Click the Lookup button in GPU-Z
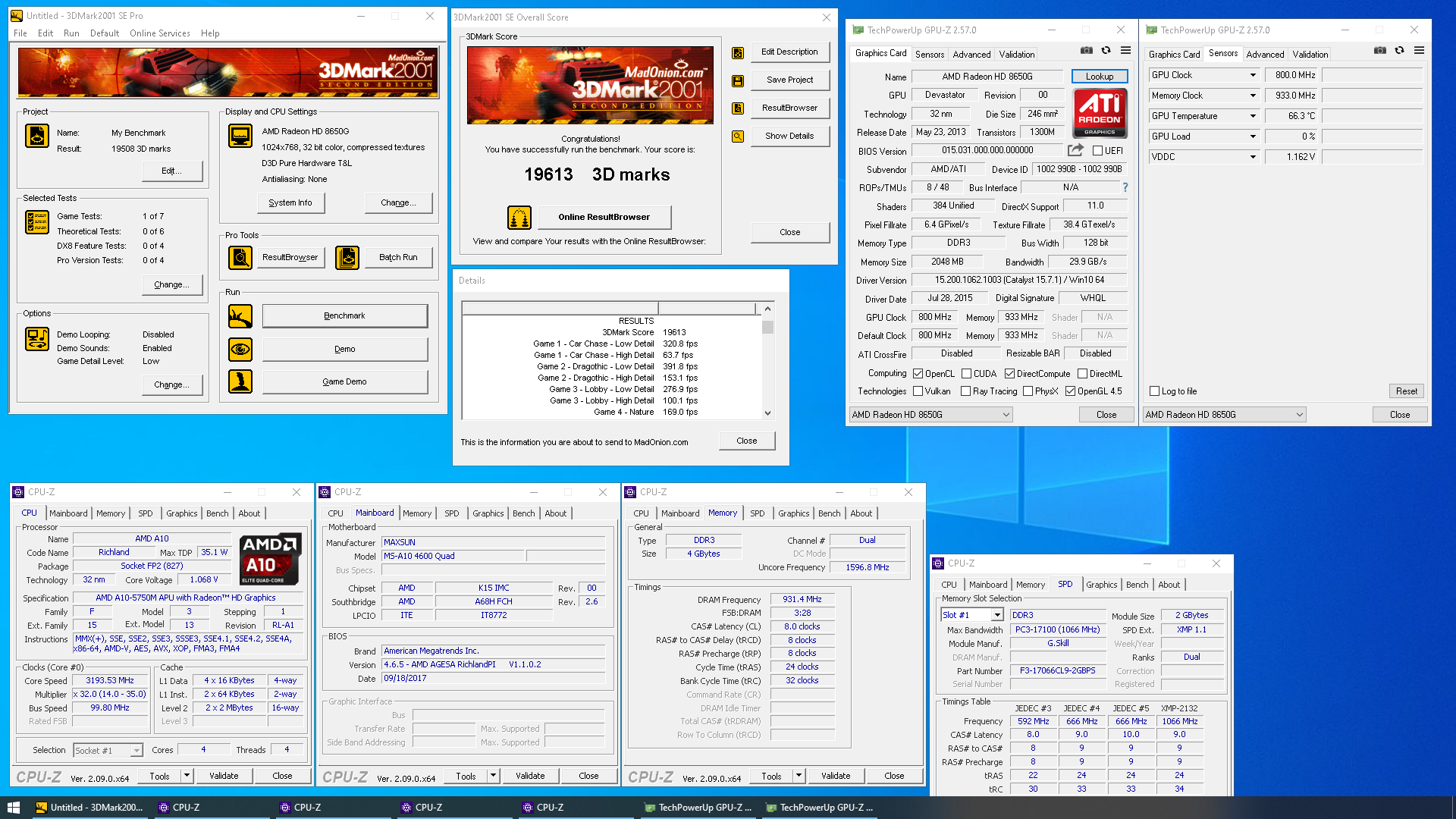 pyautogui.click(x=1100, y=77)
